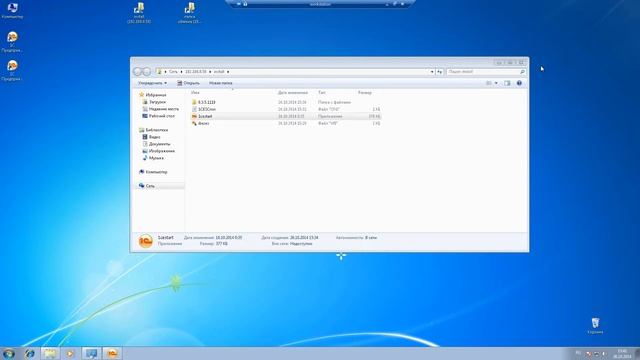640x360 pixels.
Task: Go forward in Explorer history
Action: (147, 72)
